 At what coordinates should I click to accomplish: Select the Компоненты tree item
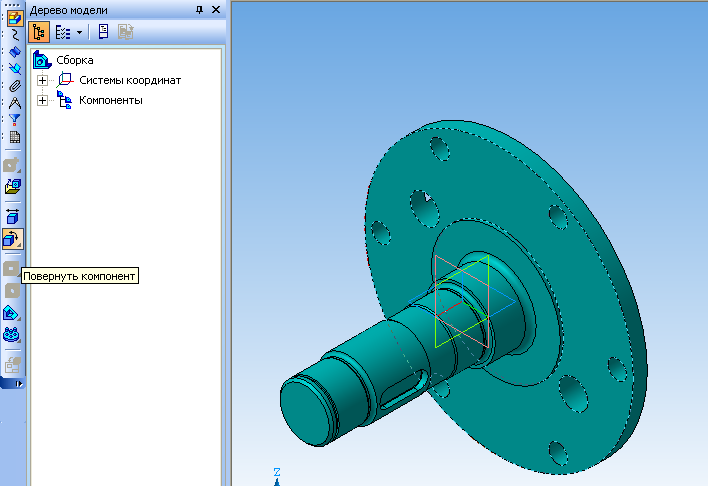tap(111, 100)
